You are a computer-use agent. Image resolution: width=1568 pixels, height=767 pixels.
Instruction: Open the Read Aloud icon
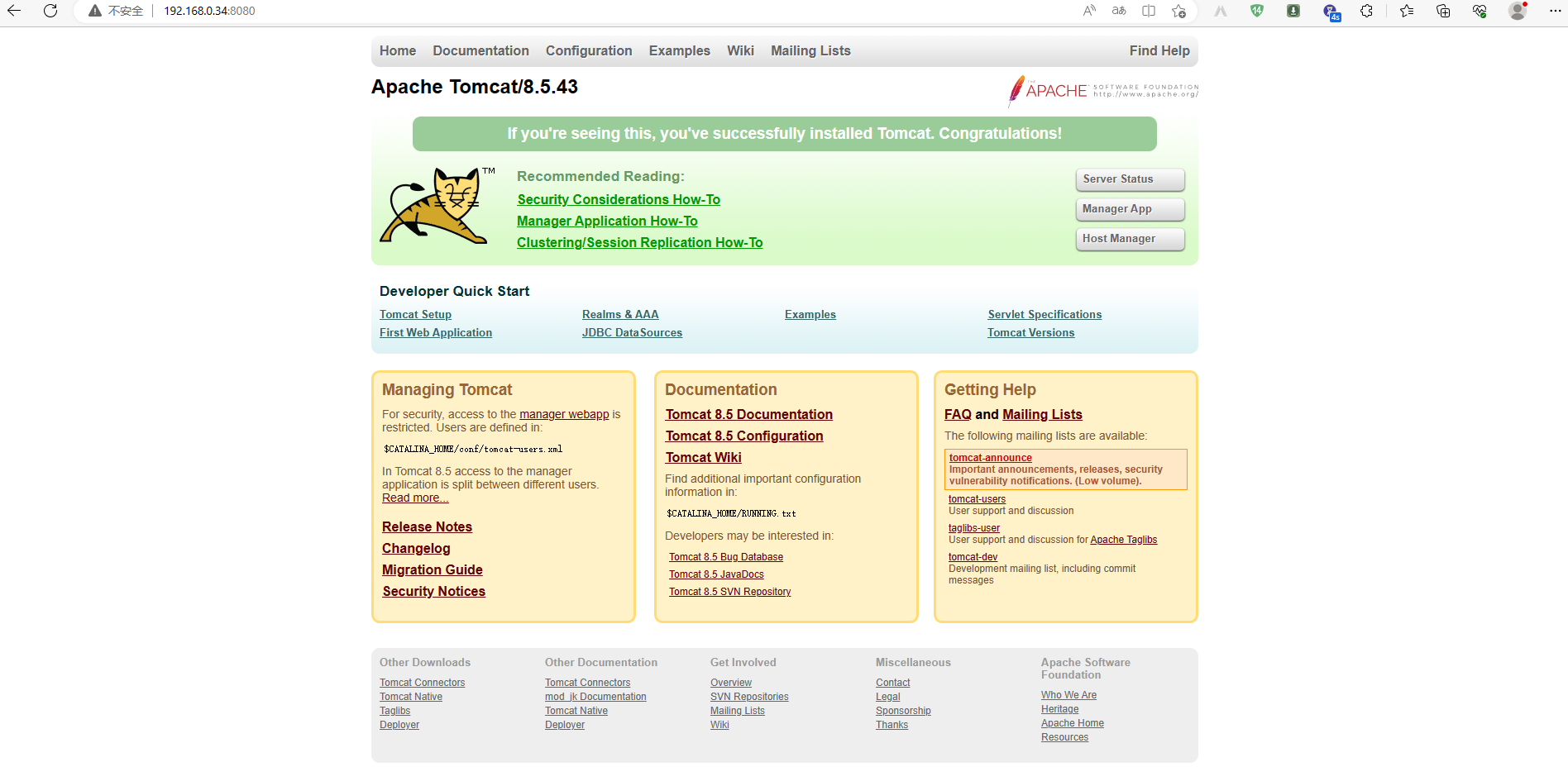[x=1089, y=11]
